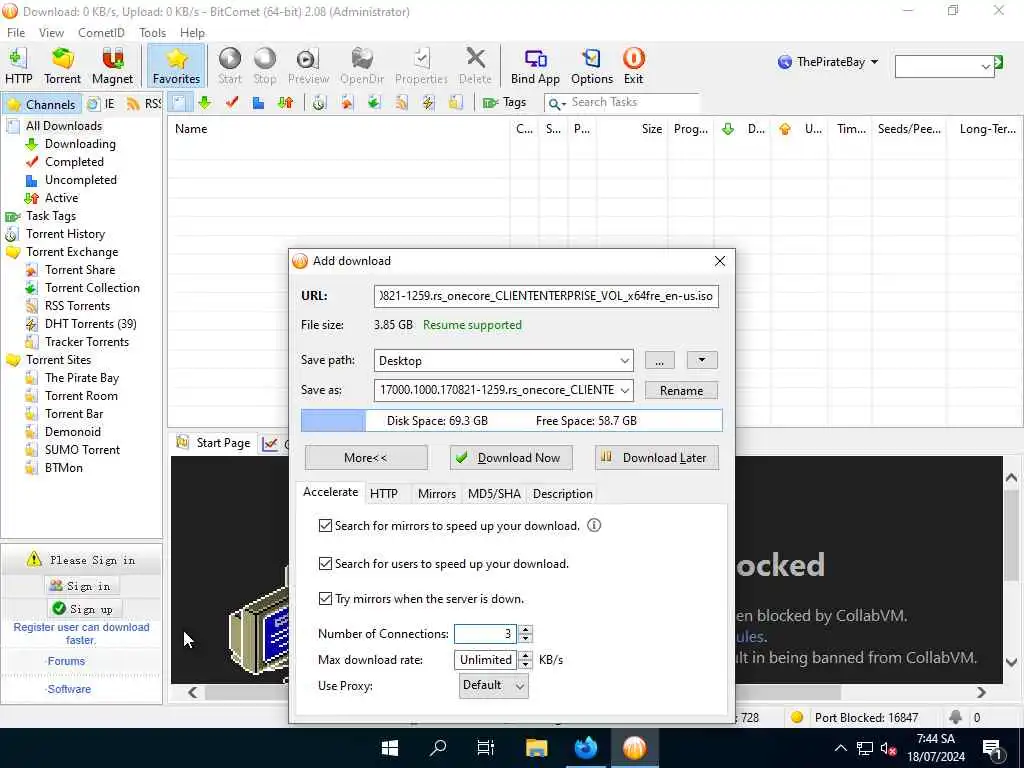Click the Bind App toolbar icon
This screenshot has height=768, width=1024.
click(535, 65)
